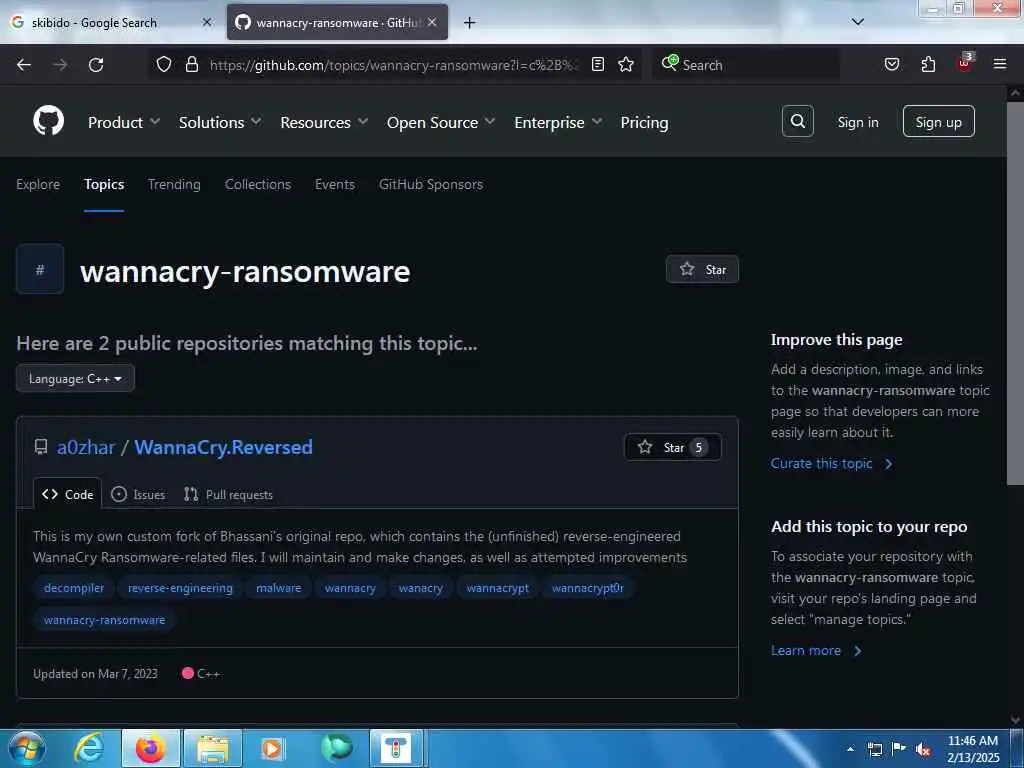1024x768 pixels.
Task: Expand the Enterprise navigation menu
Action: pos(558,122)
